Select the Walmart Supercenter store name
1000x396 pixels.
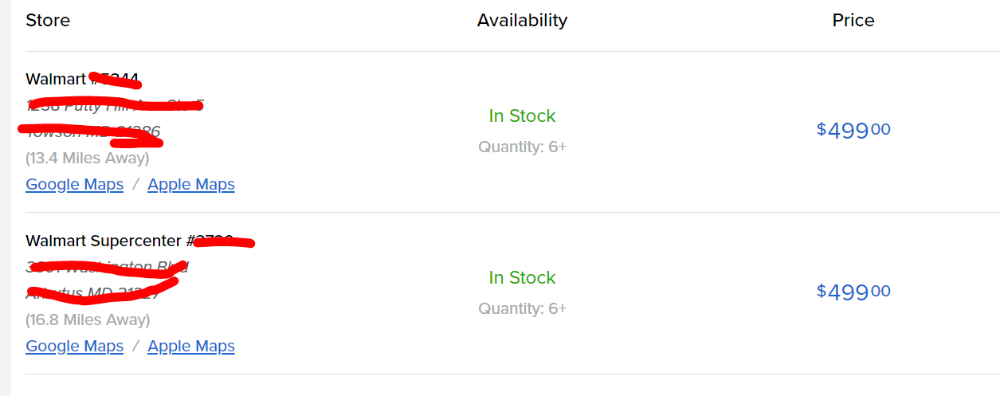pyautogui.click(x=139, y=241)
